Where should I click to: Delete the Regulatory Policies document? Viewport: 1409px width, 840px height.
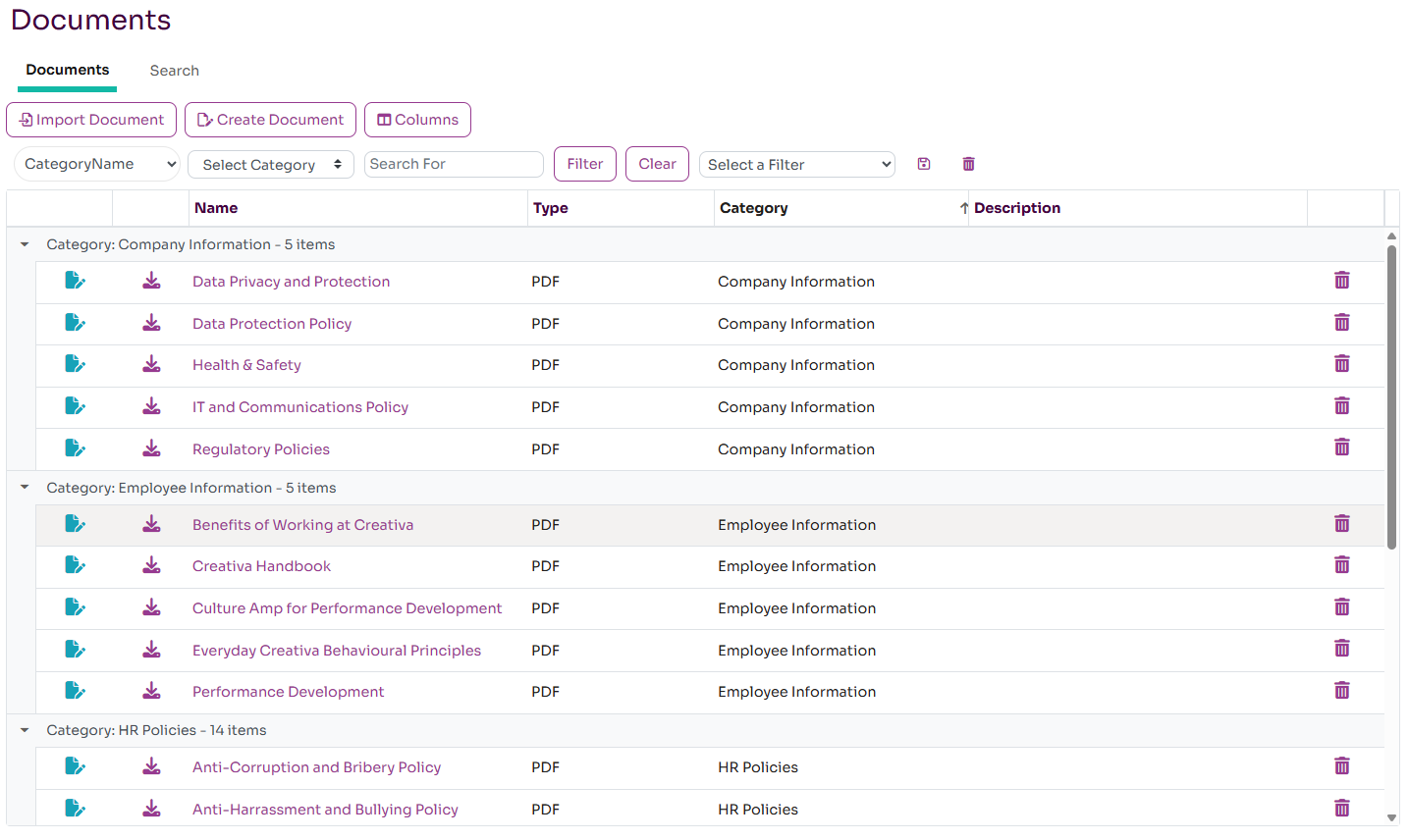[1341, 448]
